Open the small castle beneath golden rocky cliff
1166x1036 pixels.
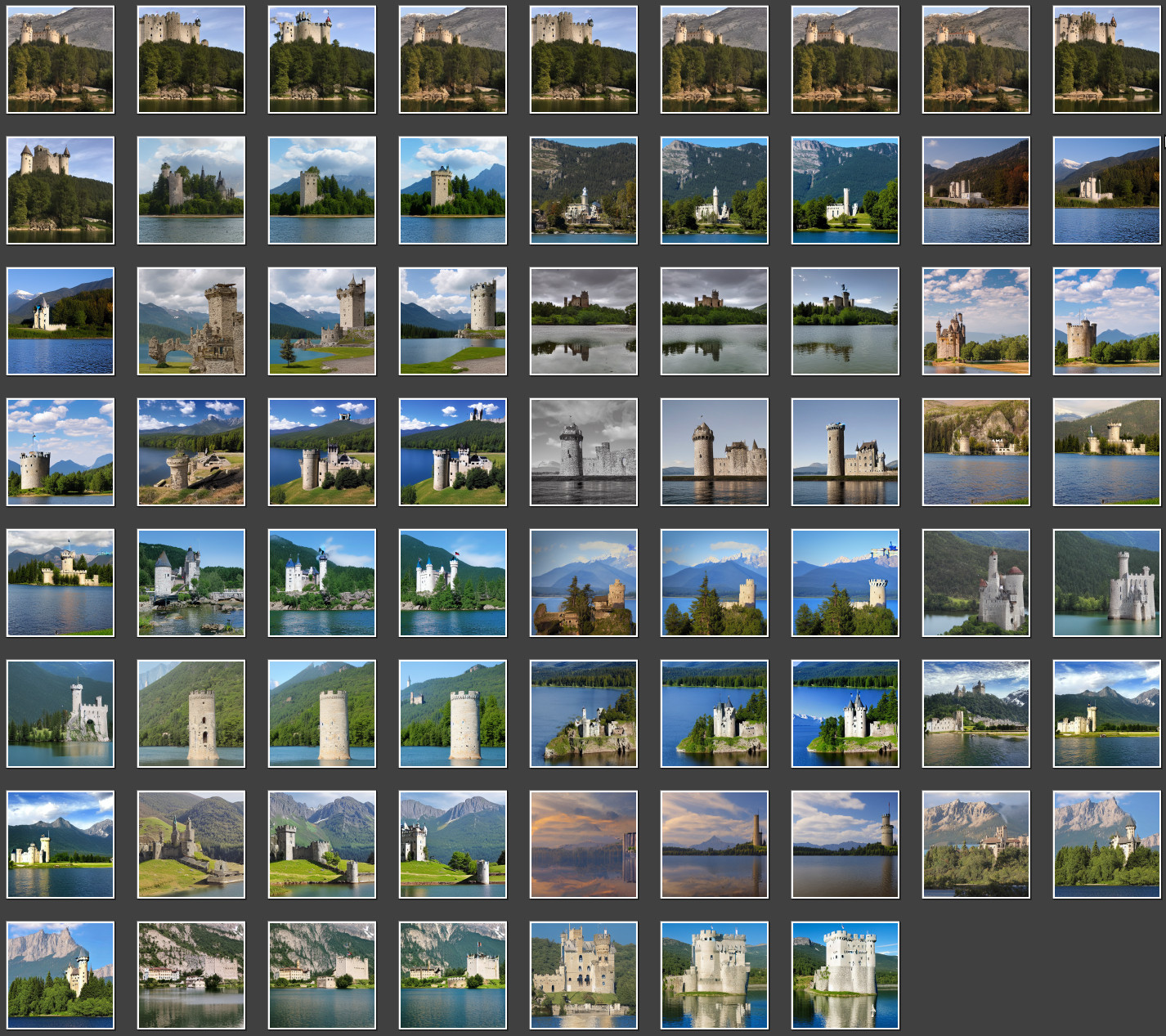point(975,452)
